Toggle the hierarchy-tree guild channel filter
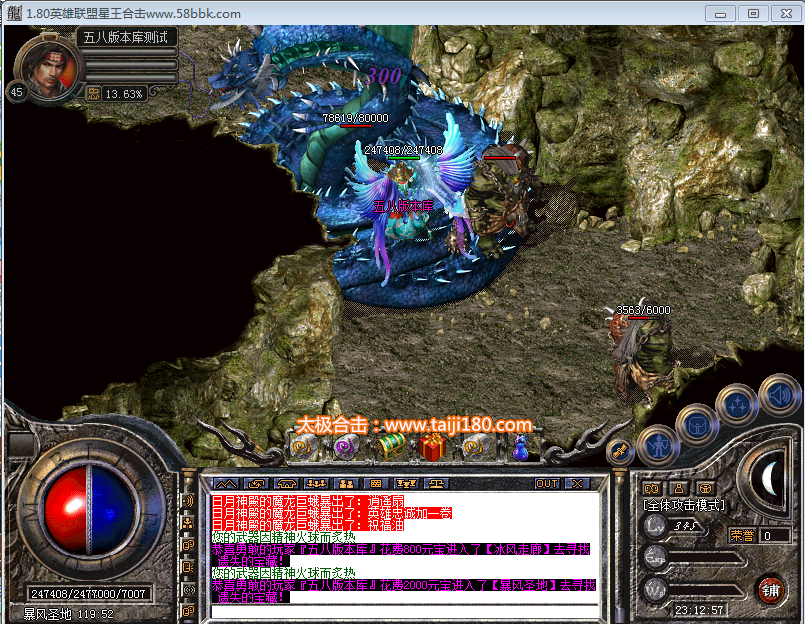Image resolution: width=805 pixels, height=624 pixels. point(188,523)
